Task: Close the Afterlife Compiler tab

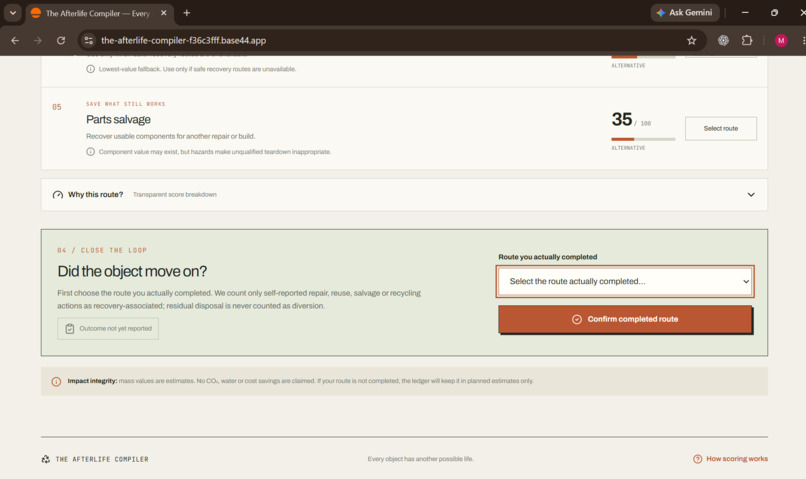Action: point(163,13)
